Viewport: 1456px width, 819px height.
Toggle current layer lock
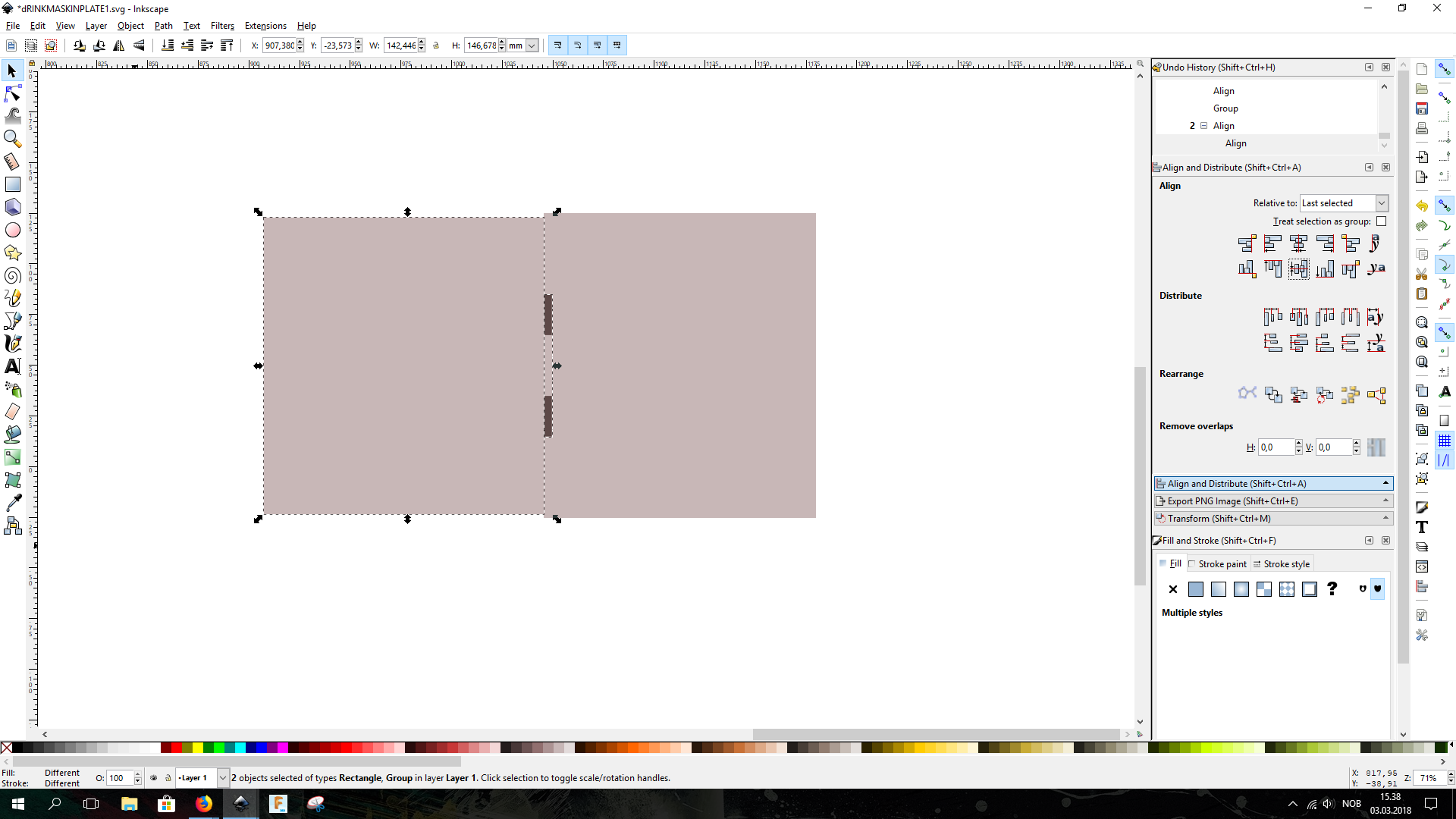(168, 778)
